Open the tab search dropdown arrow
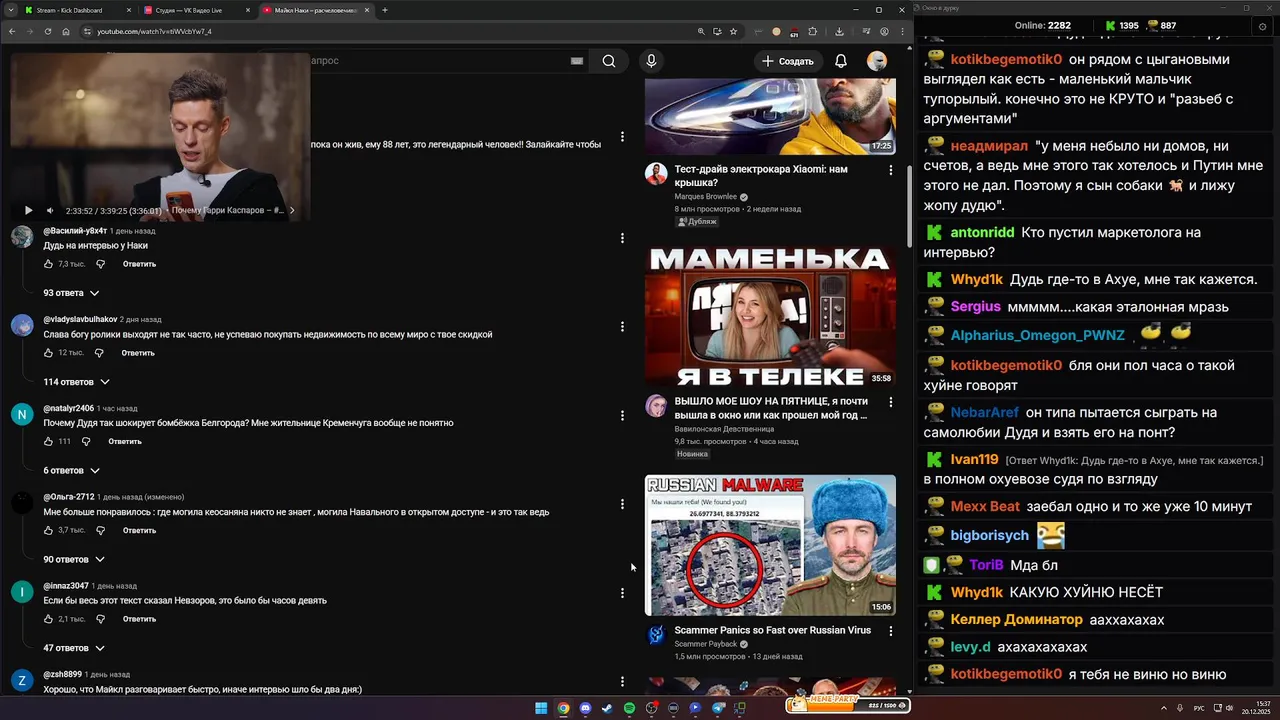 (x=9, y=10)
